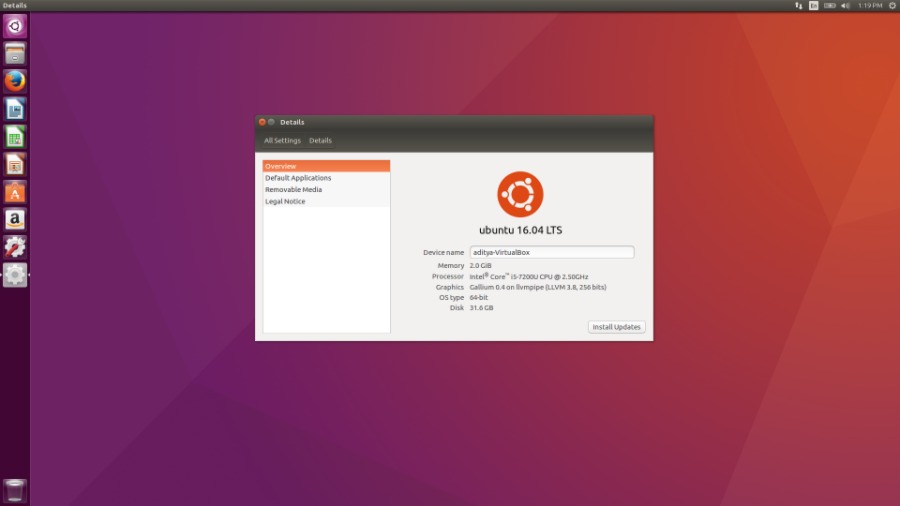Click the Device name text field
Viewport: 900px width, 506px height.
(551, 253)
